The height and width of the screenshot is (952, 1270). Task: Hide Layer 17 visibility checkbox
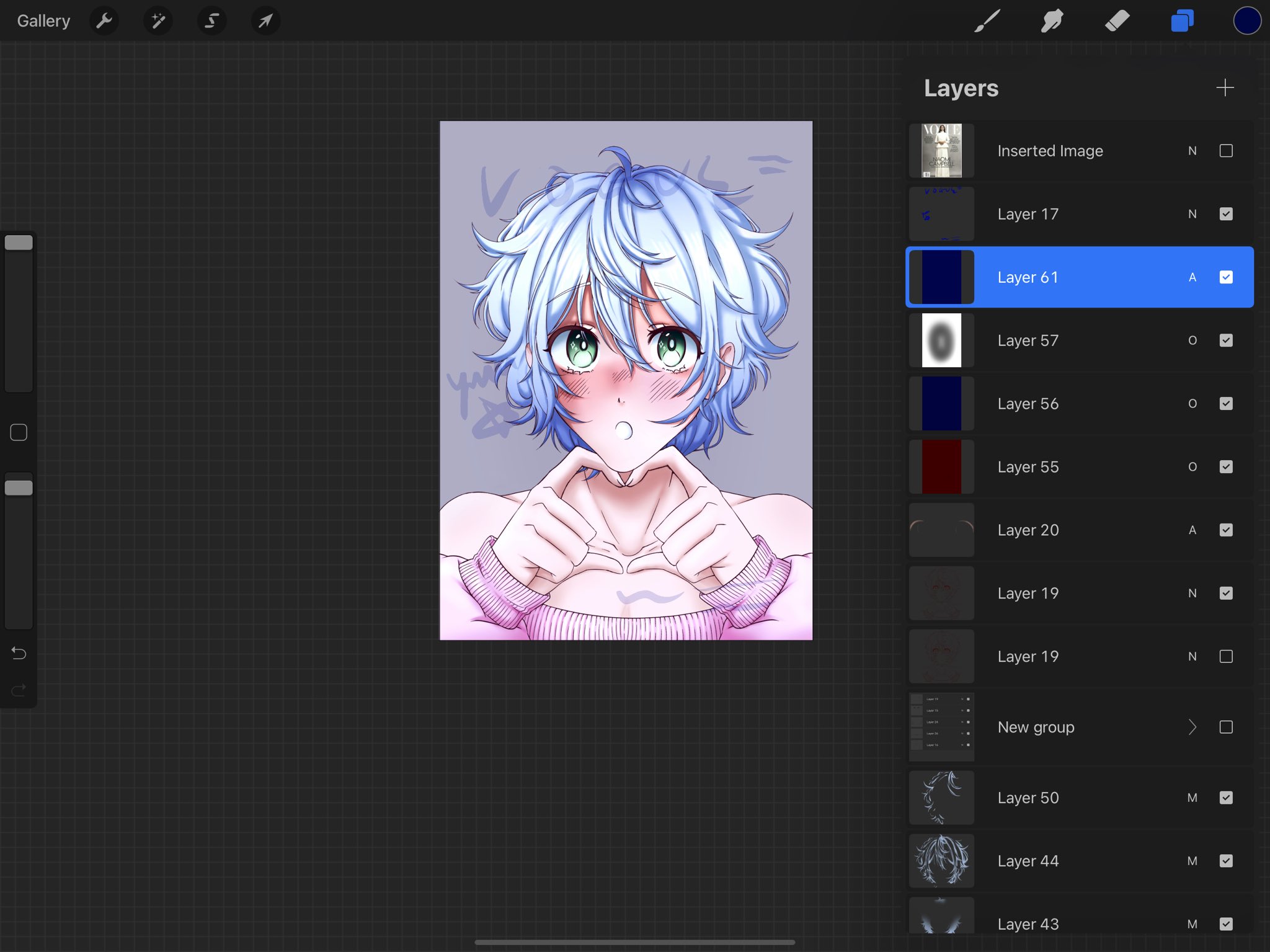[1225, 214]
